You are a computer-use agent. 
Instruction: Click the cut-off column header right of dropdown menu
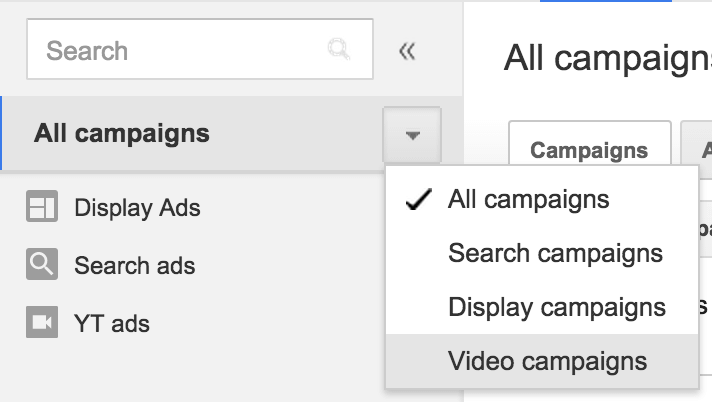pyautogui.click(x=705, y=226)
